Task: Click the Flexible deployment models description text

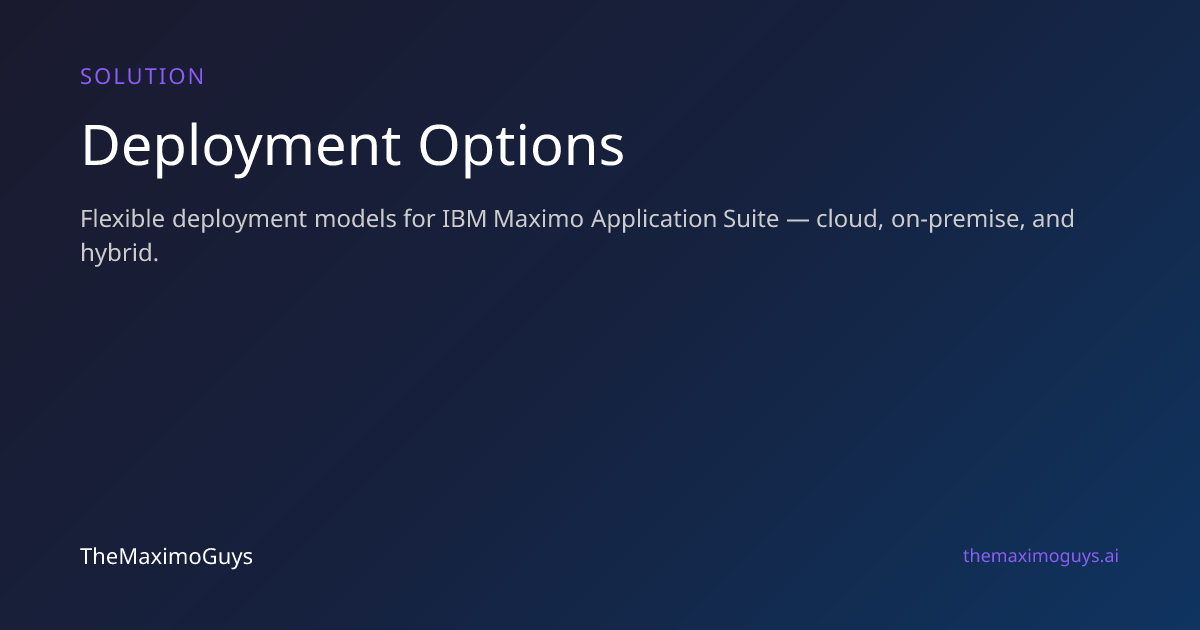Action: [x=577, y=236]
